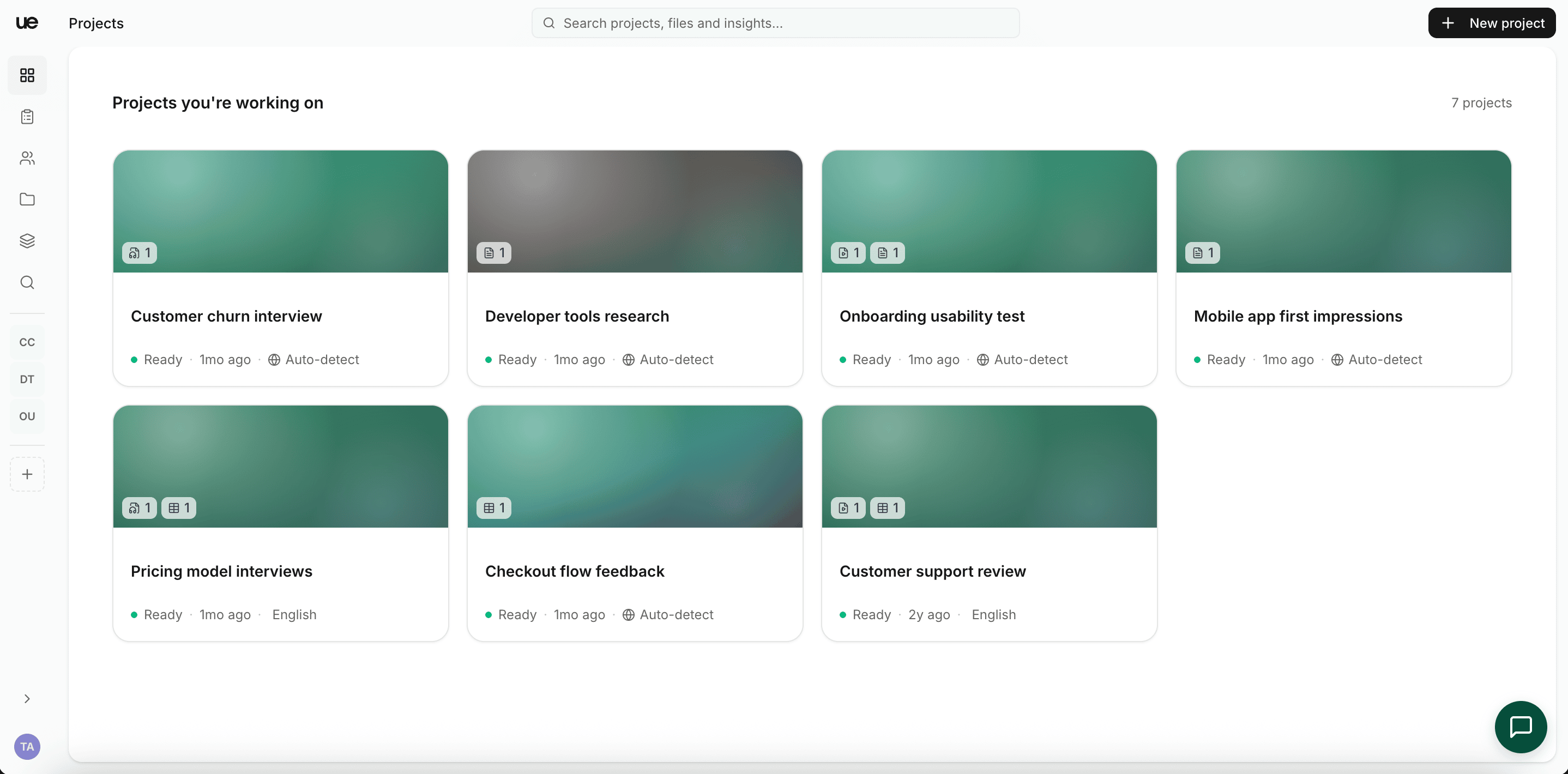The height and width of the screenshot is (774, 1568).
Task: Click Auto-detect language on Developer tools research
Action: point(668,360)
